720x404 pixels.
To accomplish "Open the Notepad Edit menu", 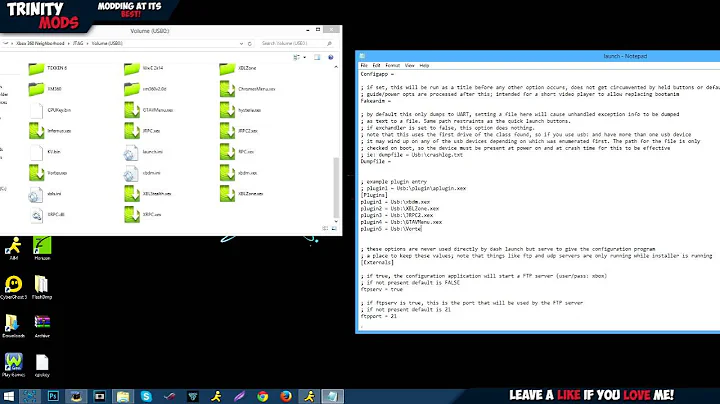I will [x=377, y=66].
